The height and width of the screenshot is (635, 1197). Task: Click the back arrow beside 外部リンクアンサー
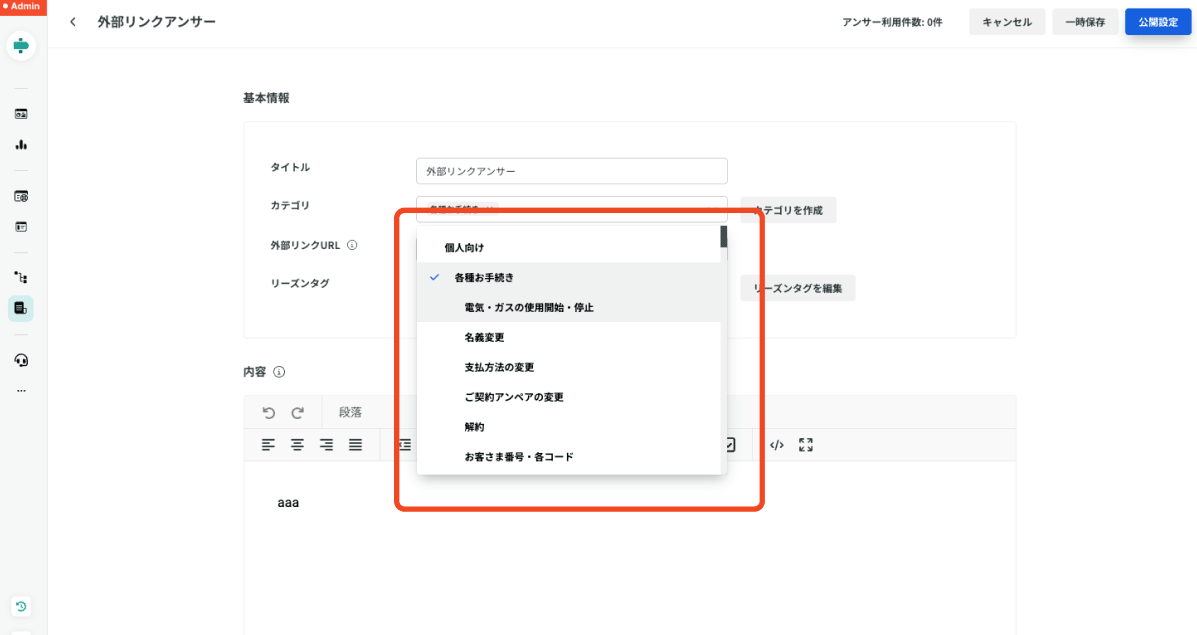click(73, 22)
